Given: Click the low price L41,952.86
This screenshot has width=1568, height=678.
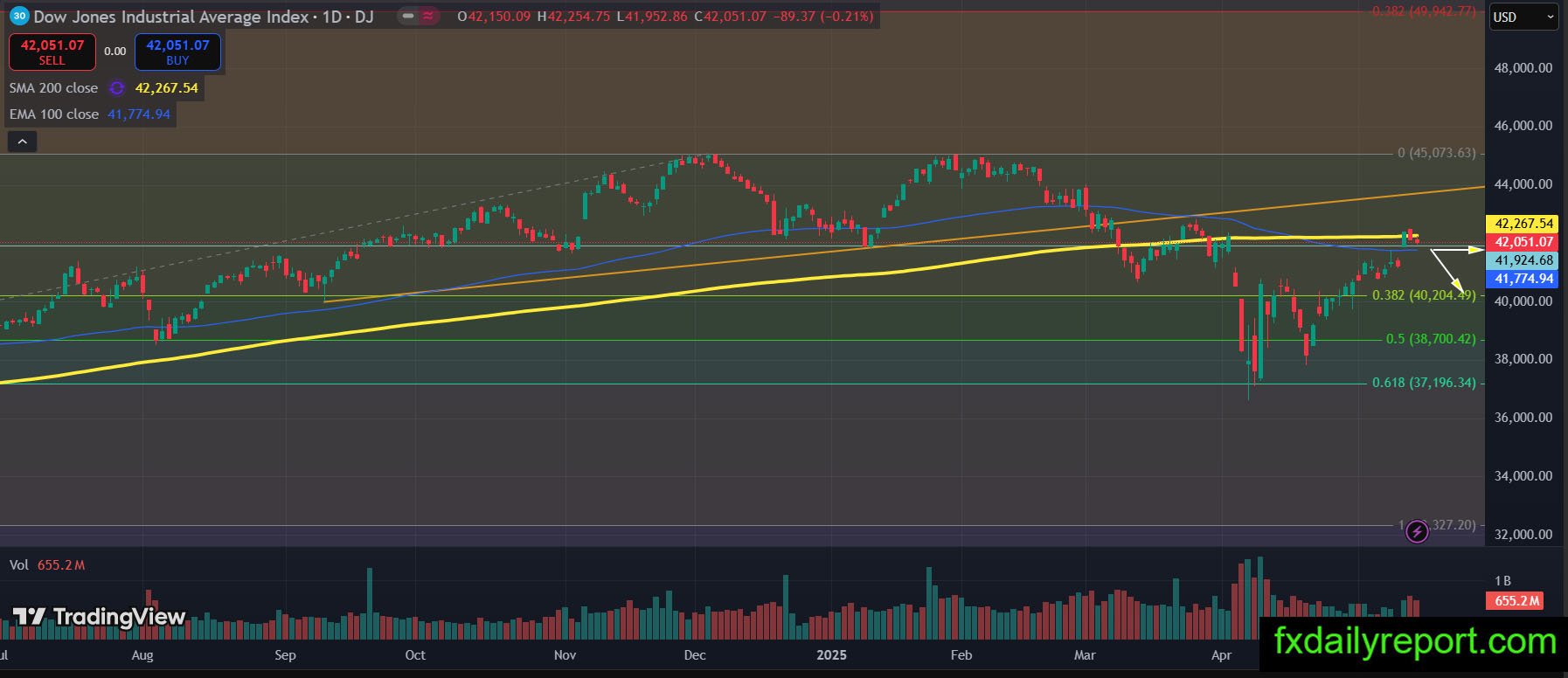Looking at the screenshot, I should coord(651,17).
